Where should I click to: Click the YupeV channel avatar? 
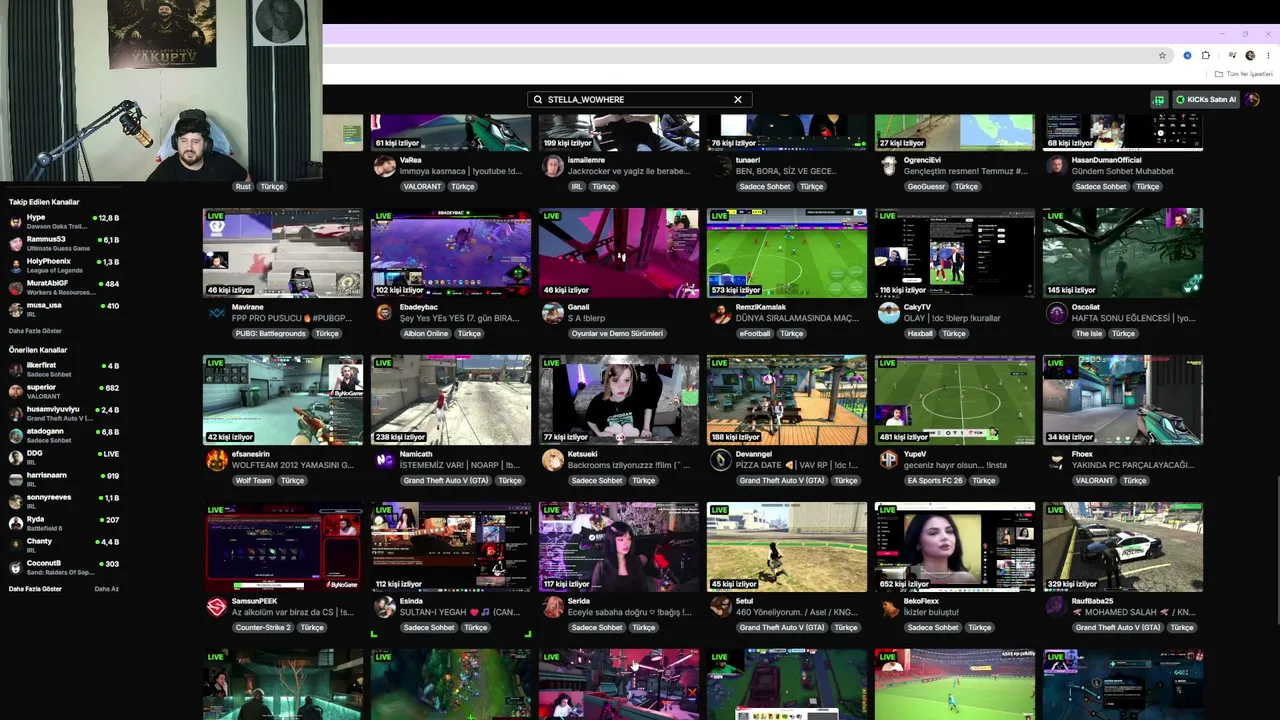pos(888,460)
